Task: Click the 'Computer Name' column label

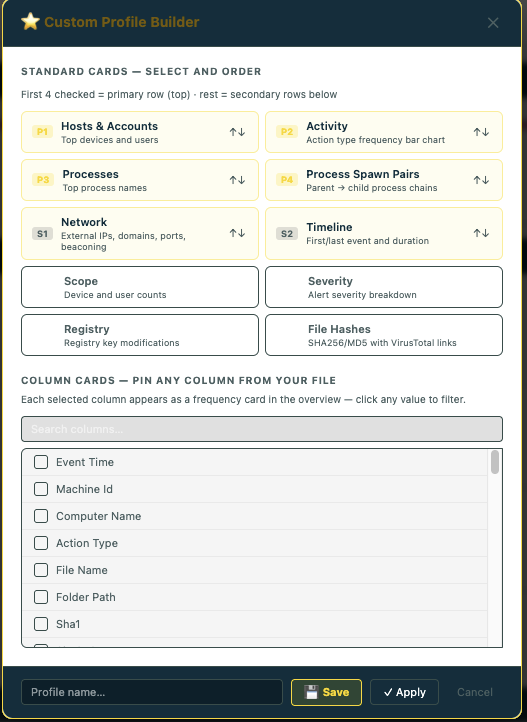Action: pos(98,516)
